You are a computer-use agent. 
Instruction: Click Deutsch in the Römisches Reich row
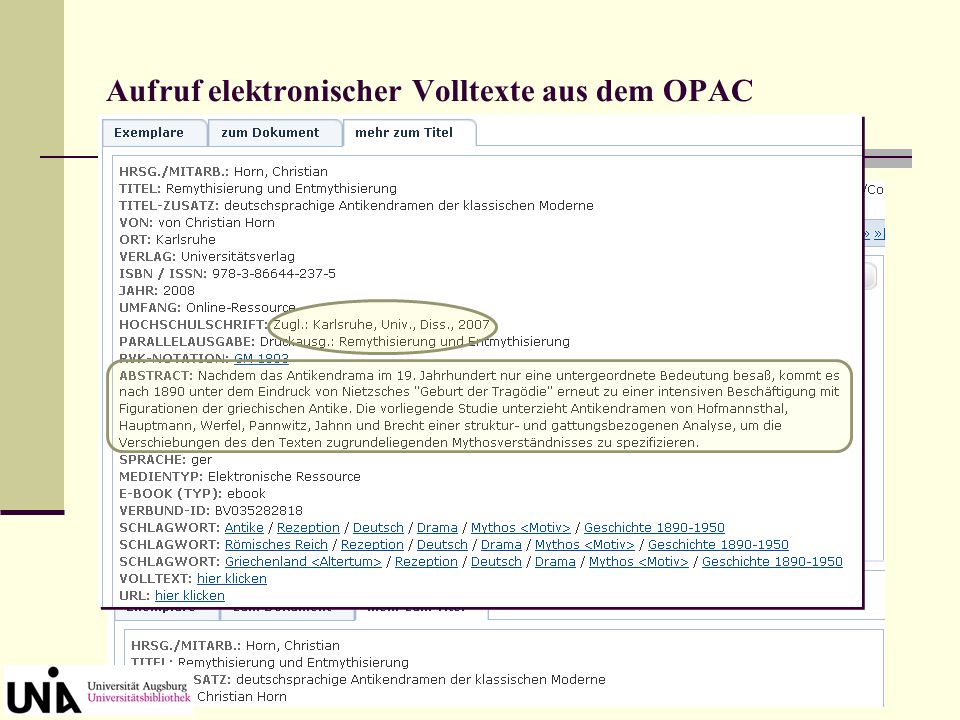pyautogui.click(x=442, y=545)
